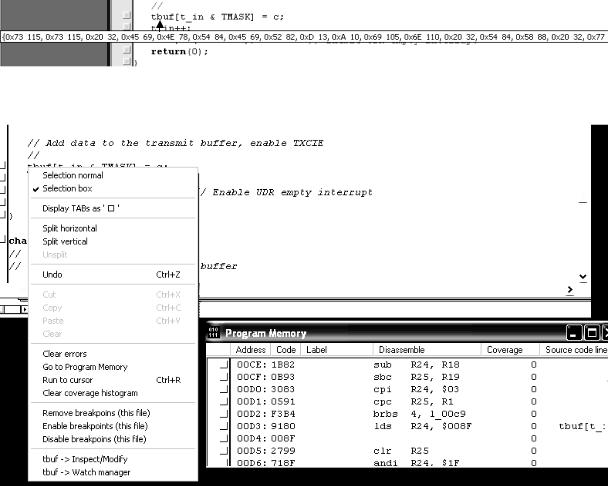This screenshot has height=486, width=608.
Task: Select Display TABs as option
Action: coord(81,208)
